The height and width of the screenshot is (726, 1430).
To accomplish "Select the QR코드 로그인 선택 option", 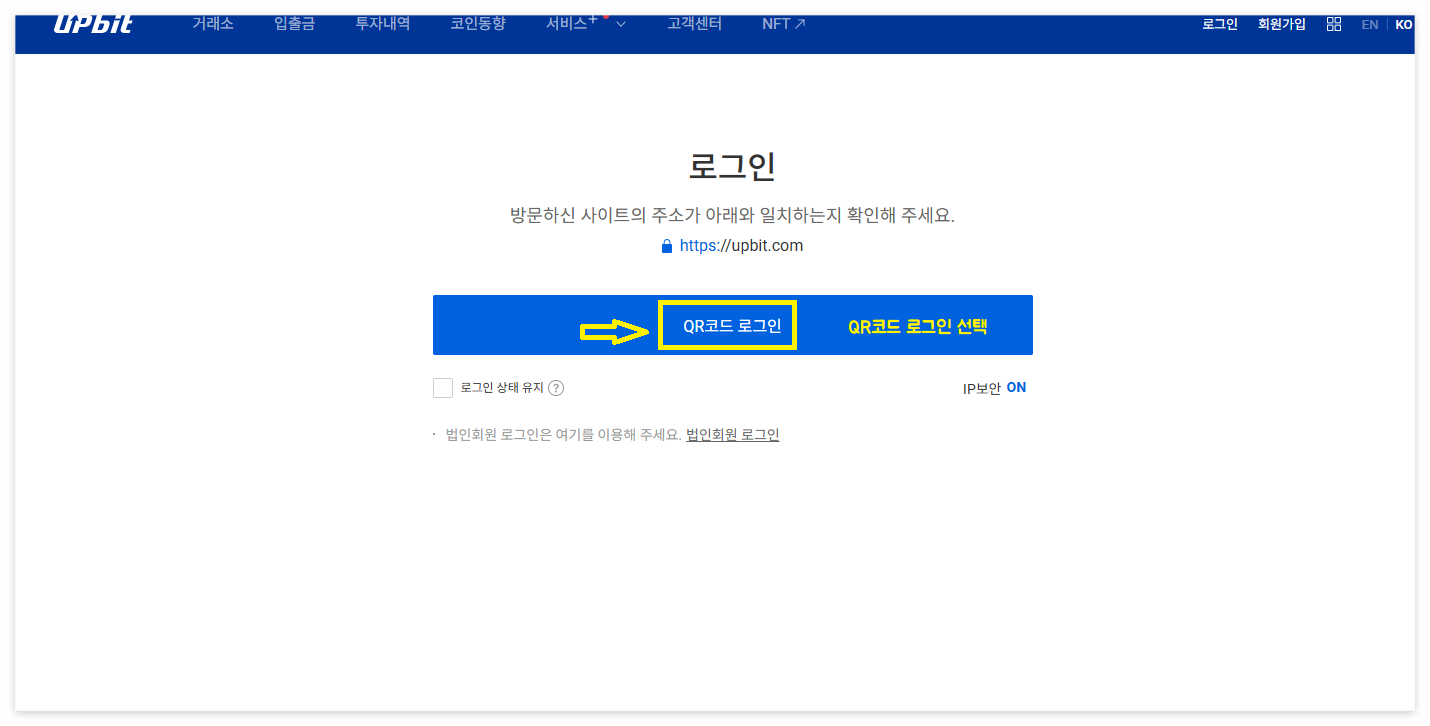I will (916, 324).
